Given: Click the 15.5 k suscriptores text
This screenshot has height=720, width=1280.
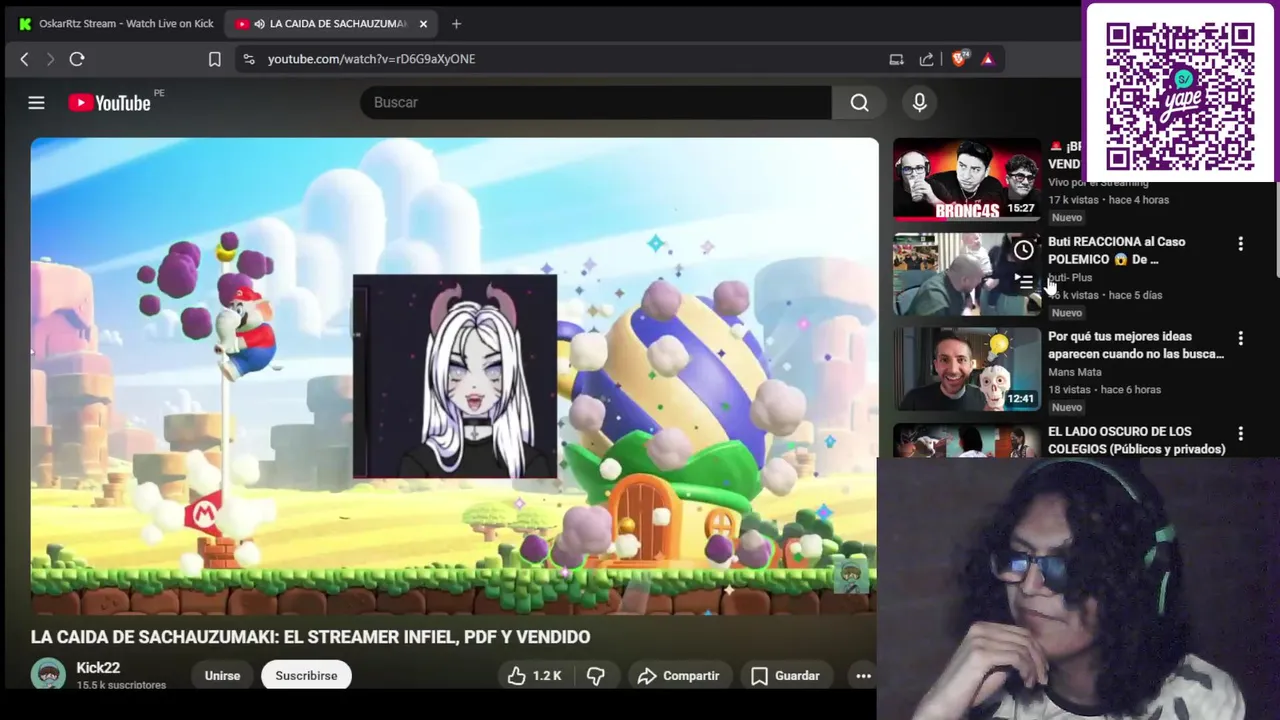Looking at the screenshot, I should click(121, 685).
